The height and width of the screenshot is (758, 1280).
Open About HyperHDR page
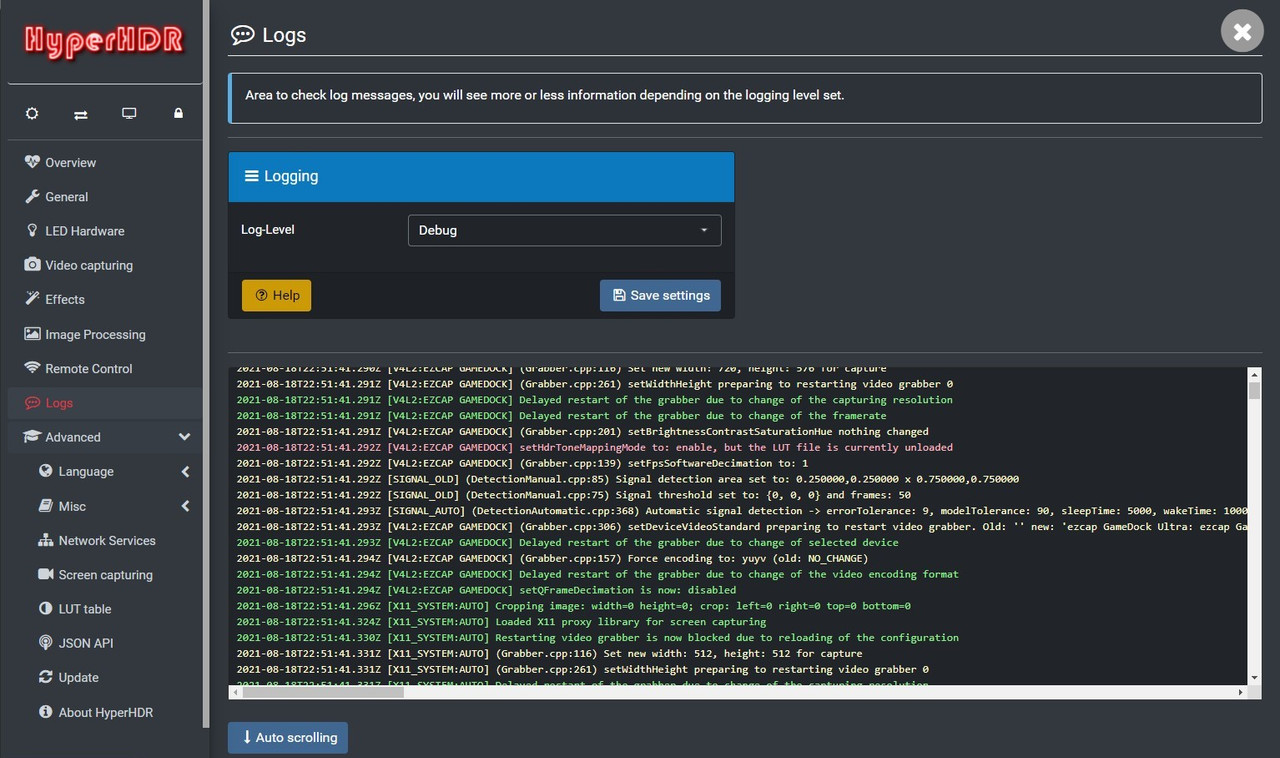(x=104, y=712)
